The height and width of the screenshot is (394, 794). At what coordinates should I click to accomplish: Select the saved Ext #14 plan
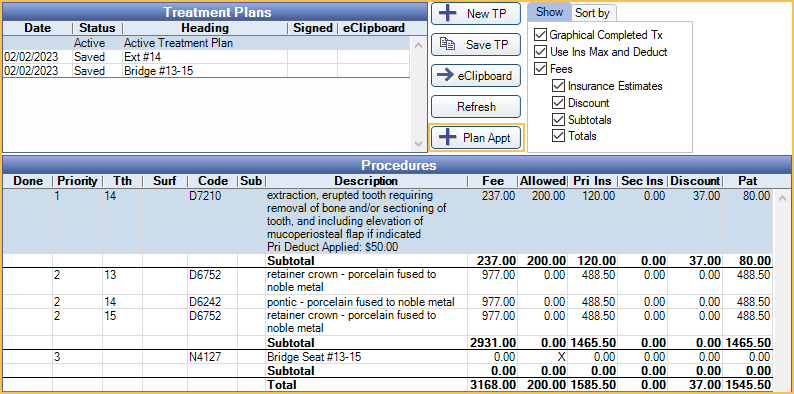pyautogui.click(x=206, y=57)
